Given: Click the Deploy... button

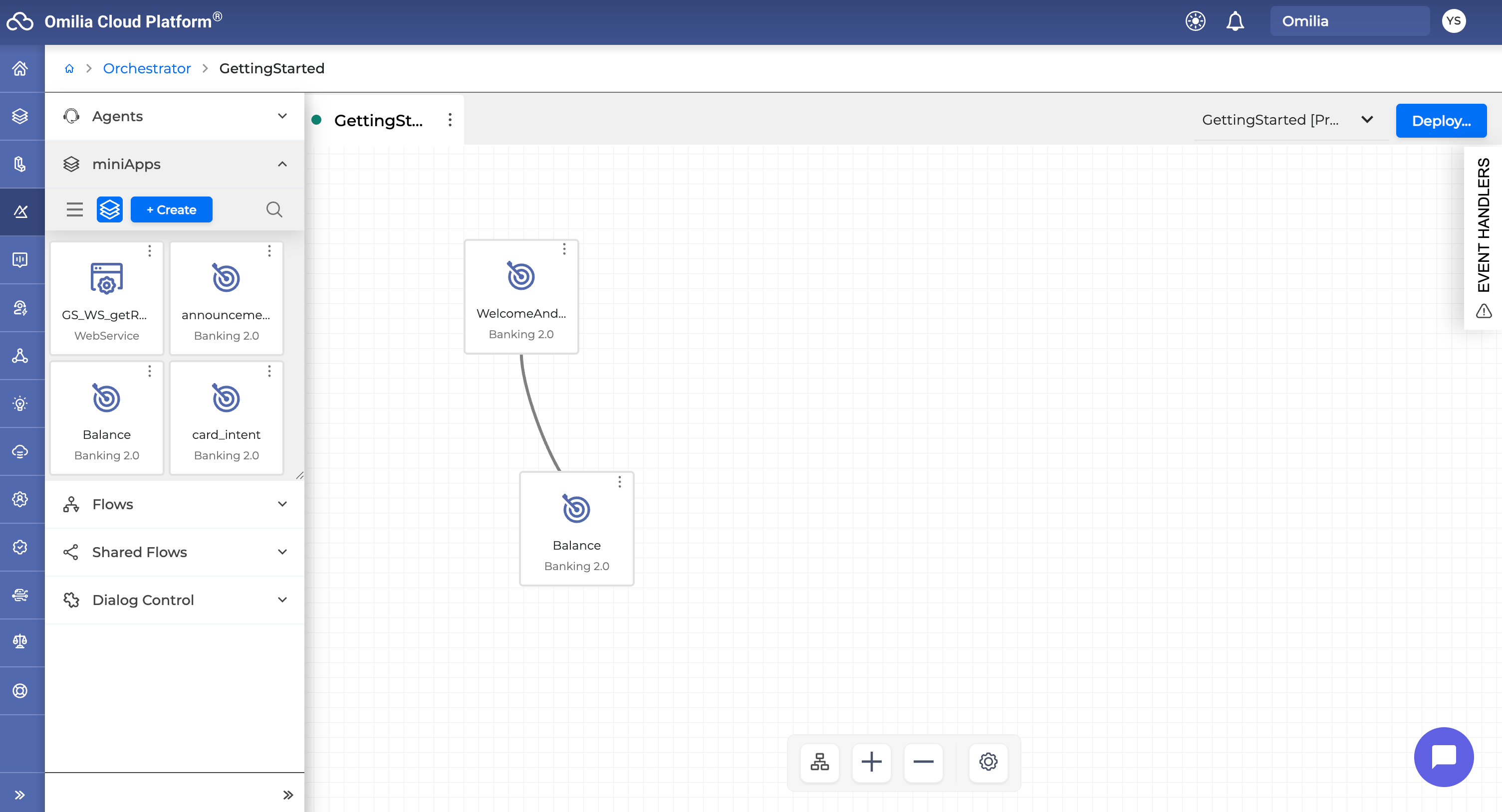Looking at the screenshot, I should [1441, 121].
